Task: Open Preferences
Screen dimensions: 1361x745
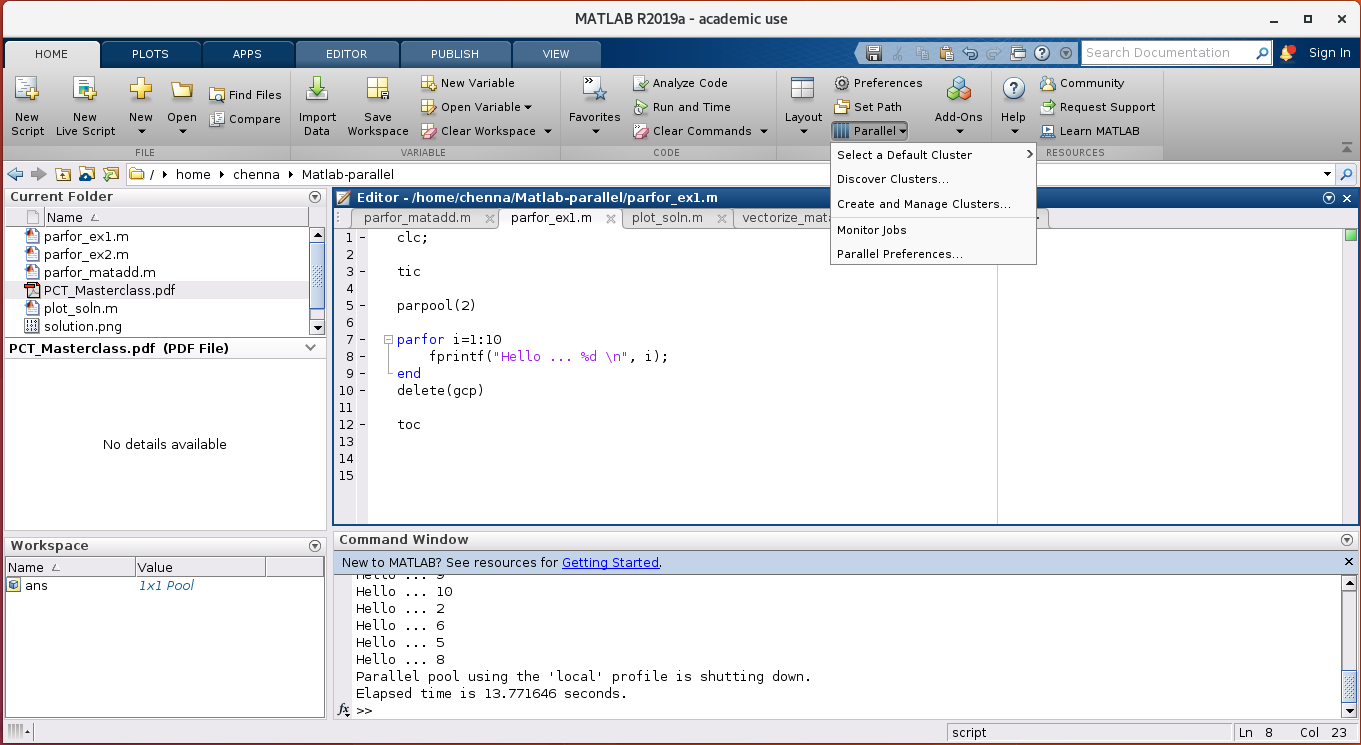Action: [878, 83]
